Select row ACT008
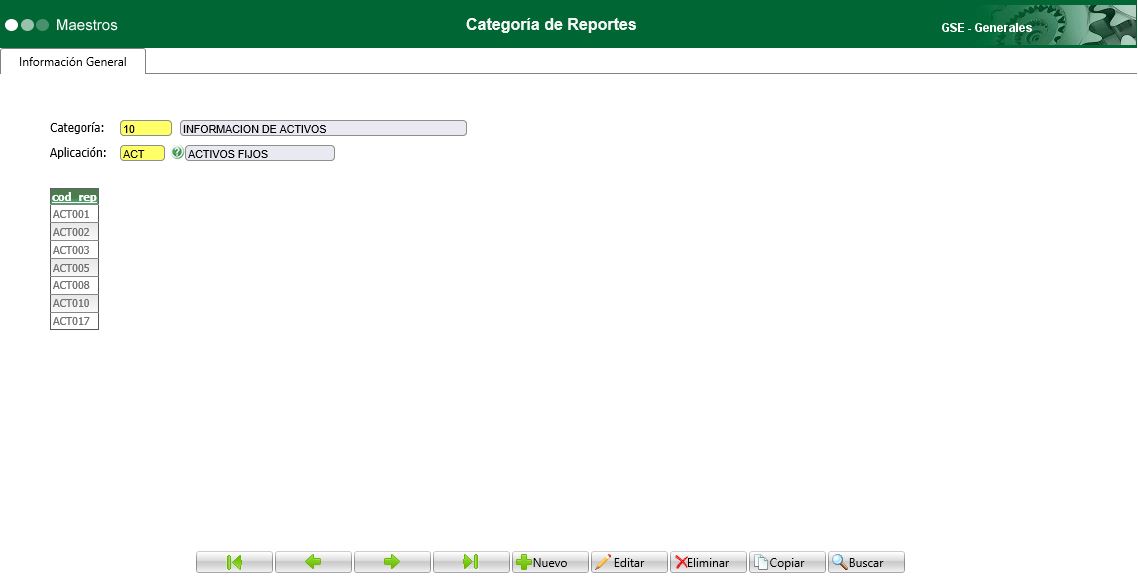This screenshot has height=580, width=1138. [74, 285]
